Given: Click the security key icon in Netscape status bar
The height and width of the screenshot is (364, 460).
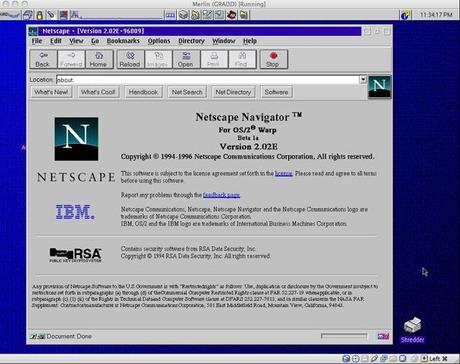Looking at the screenshot, I should coord(38,336).
